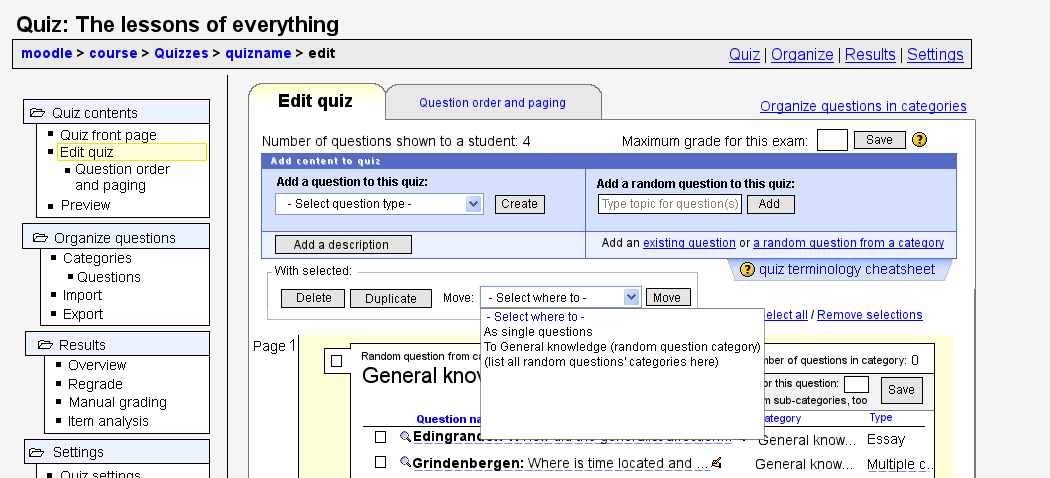Click the Results folder icon in sidebar
Screen dimensions: 1050x478
point(45,345)
